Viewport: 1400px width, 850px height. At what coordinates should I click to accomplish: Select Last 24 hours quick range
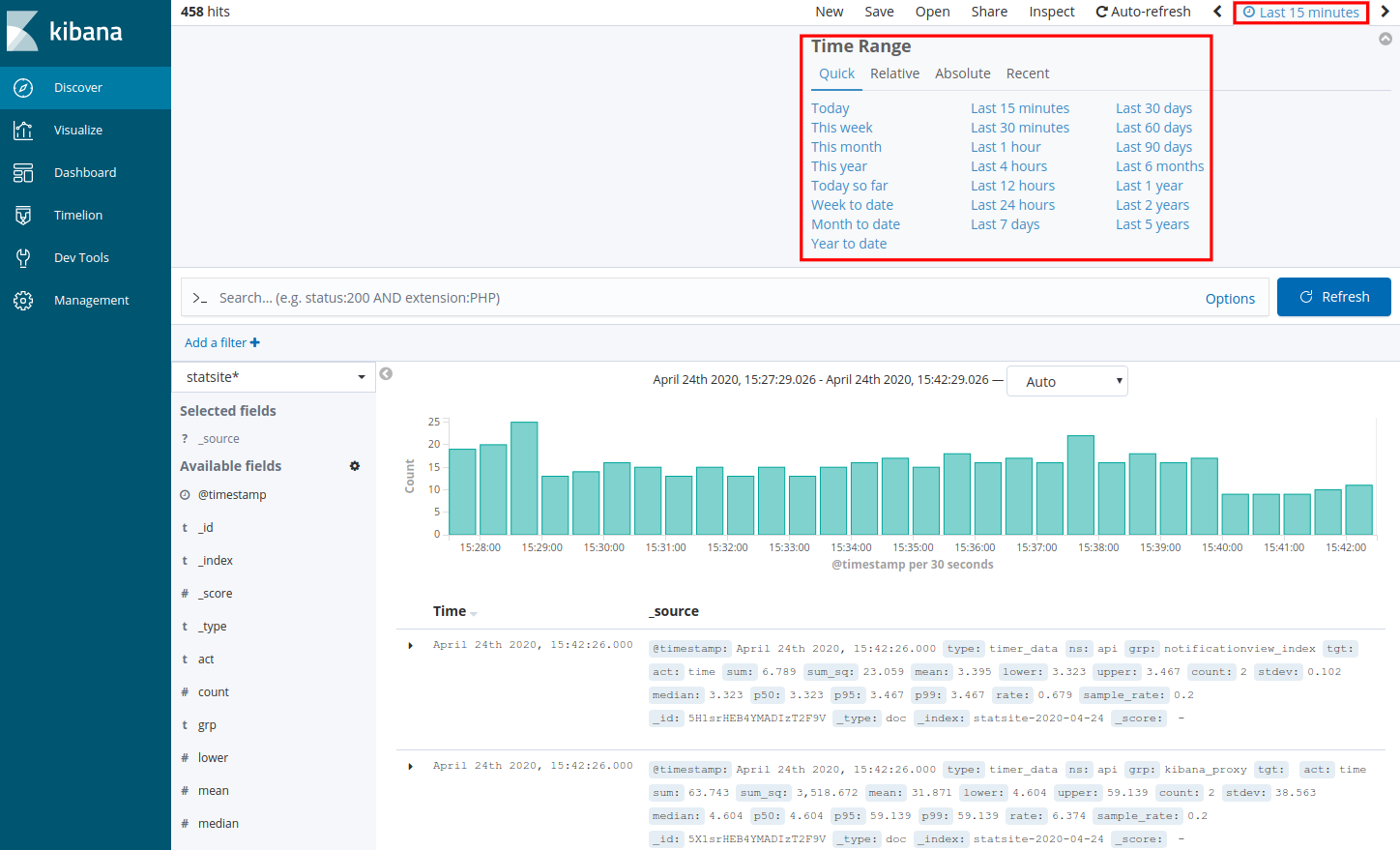[x=1012, y=205]
